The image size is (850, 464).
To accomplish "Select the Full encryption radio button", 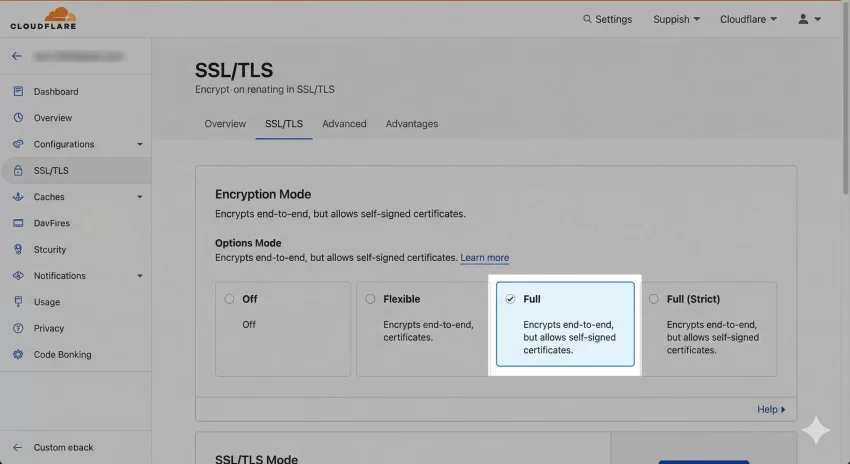I will pyautogui.click(x=510, y=299).
